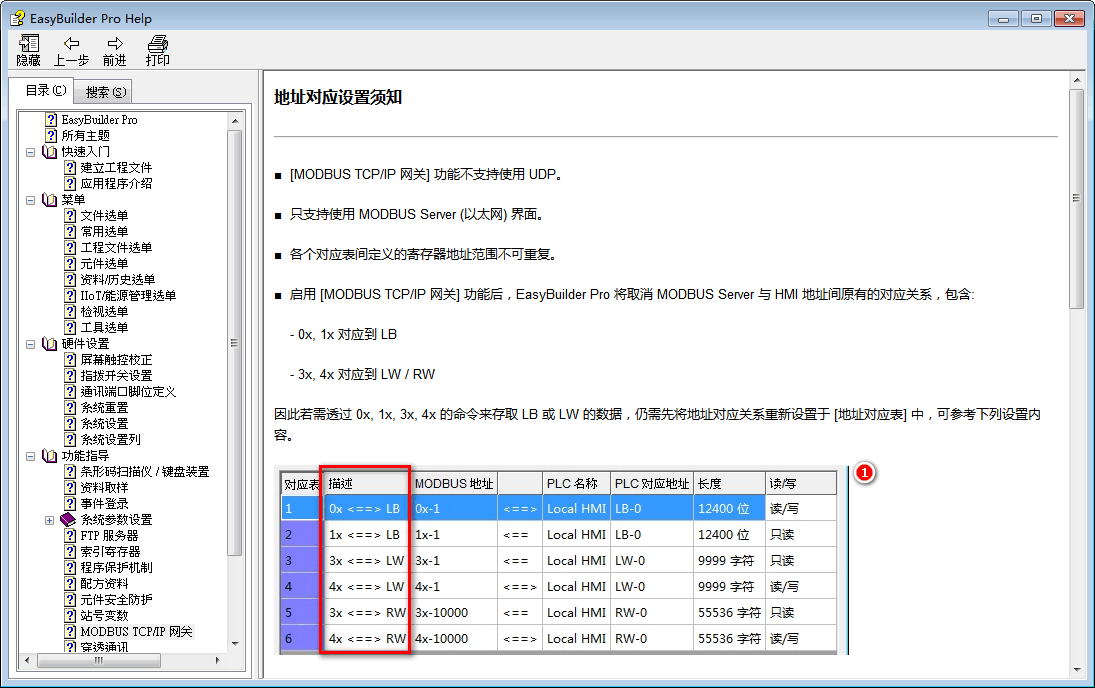
Task: Open the 系统重置 topic
Action: coord(104,408)
